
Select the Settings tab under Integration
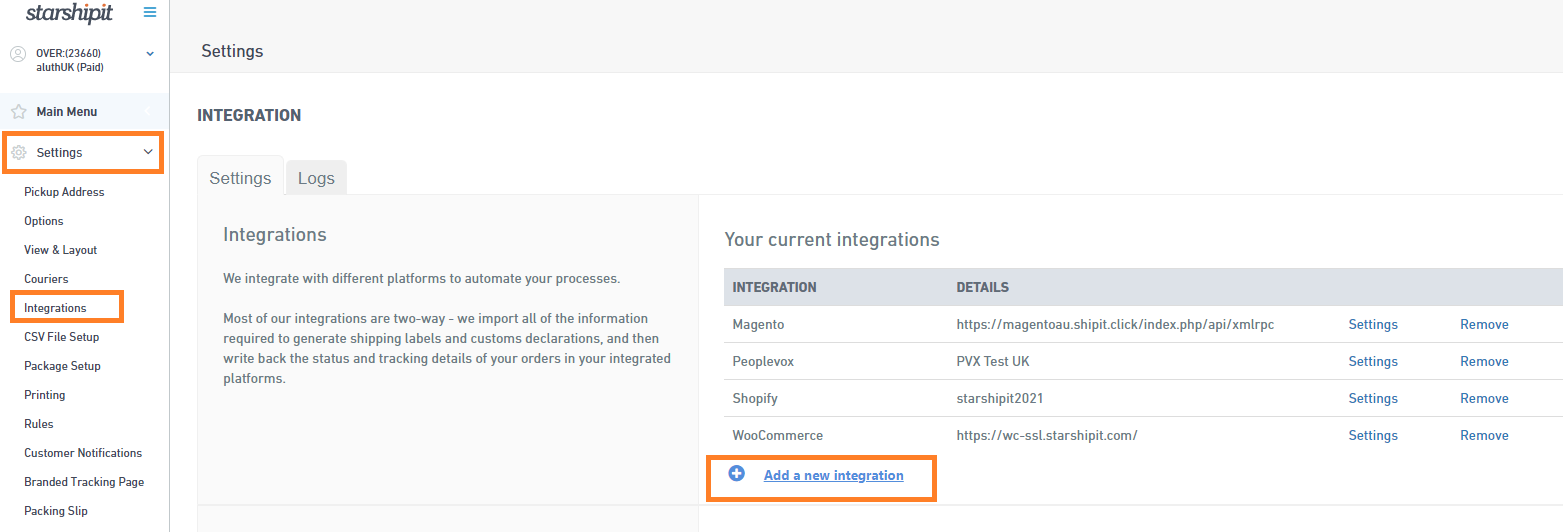click(x=240, y=178)
